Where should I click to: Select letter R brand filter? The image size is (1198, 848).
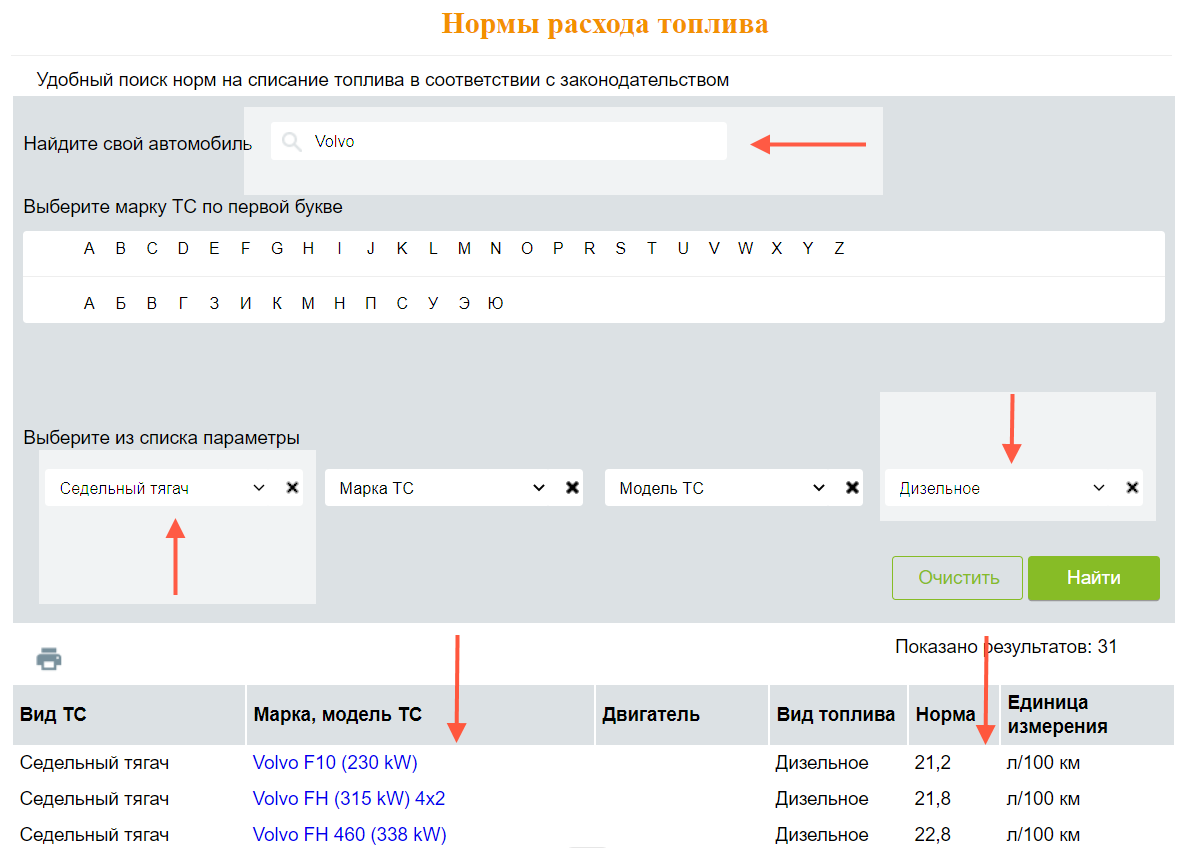[x=589, y=248]
